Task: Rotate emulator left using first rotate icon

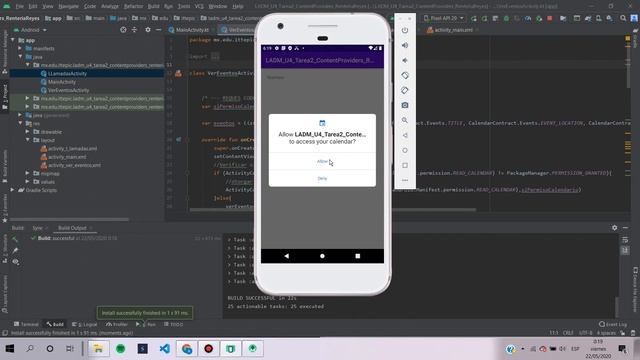Action: coord(404,76)
